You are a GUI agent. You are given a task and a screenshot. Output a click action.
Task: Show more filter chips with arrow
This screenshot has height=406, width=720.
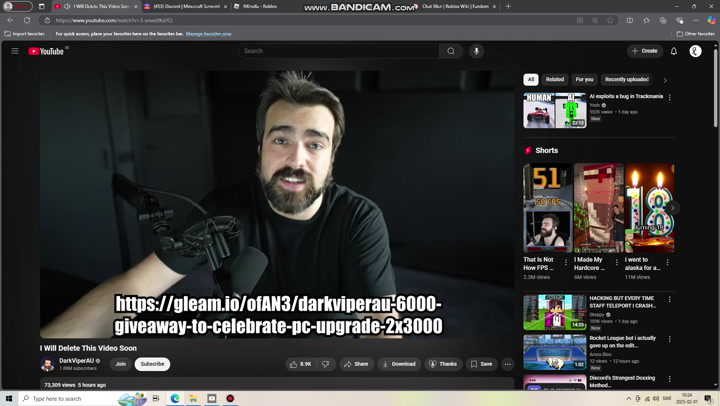pos(665,80)
